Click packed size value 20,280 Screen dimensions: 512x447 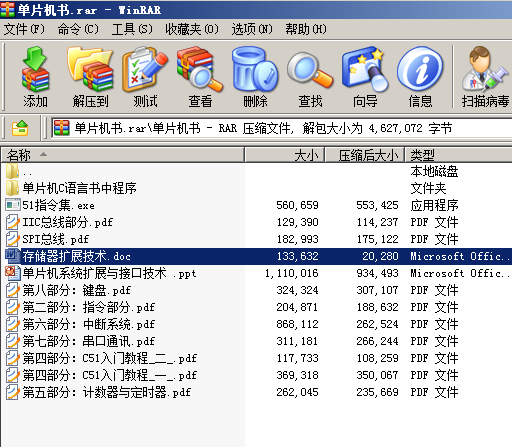point(380,256)
